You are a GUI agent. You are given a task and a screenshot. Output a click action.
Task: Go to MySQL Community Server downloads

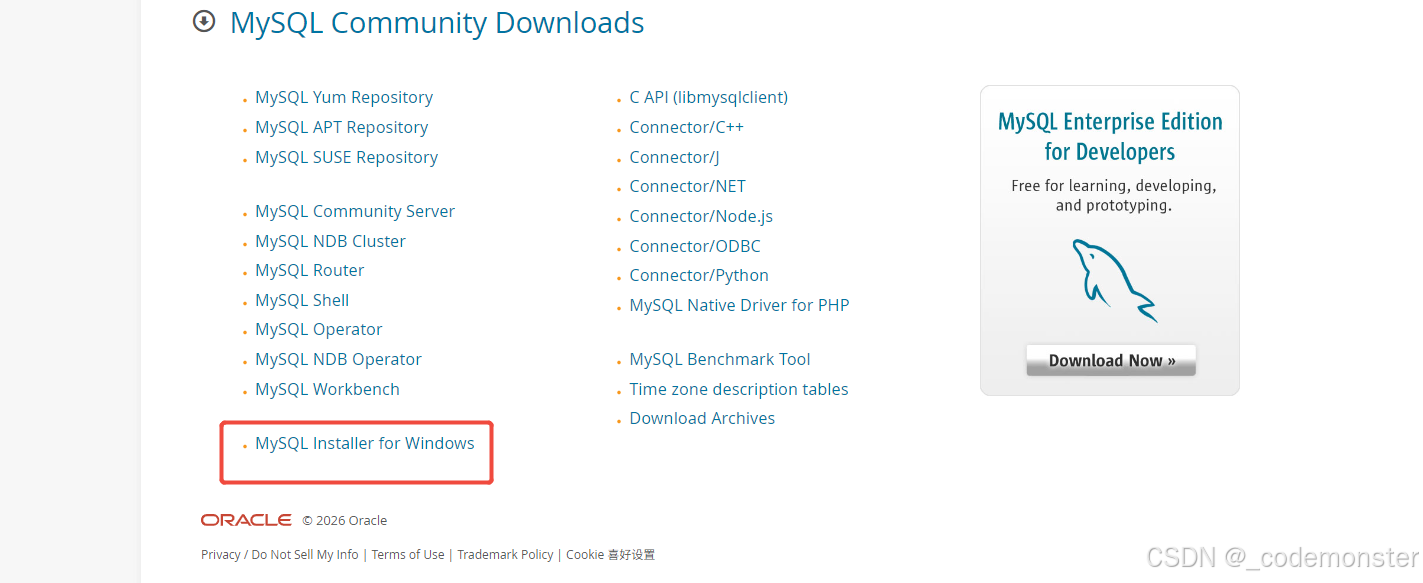coord(355,211)
